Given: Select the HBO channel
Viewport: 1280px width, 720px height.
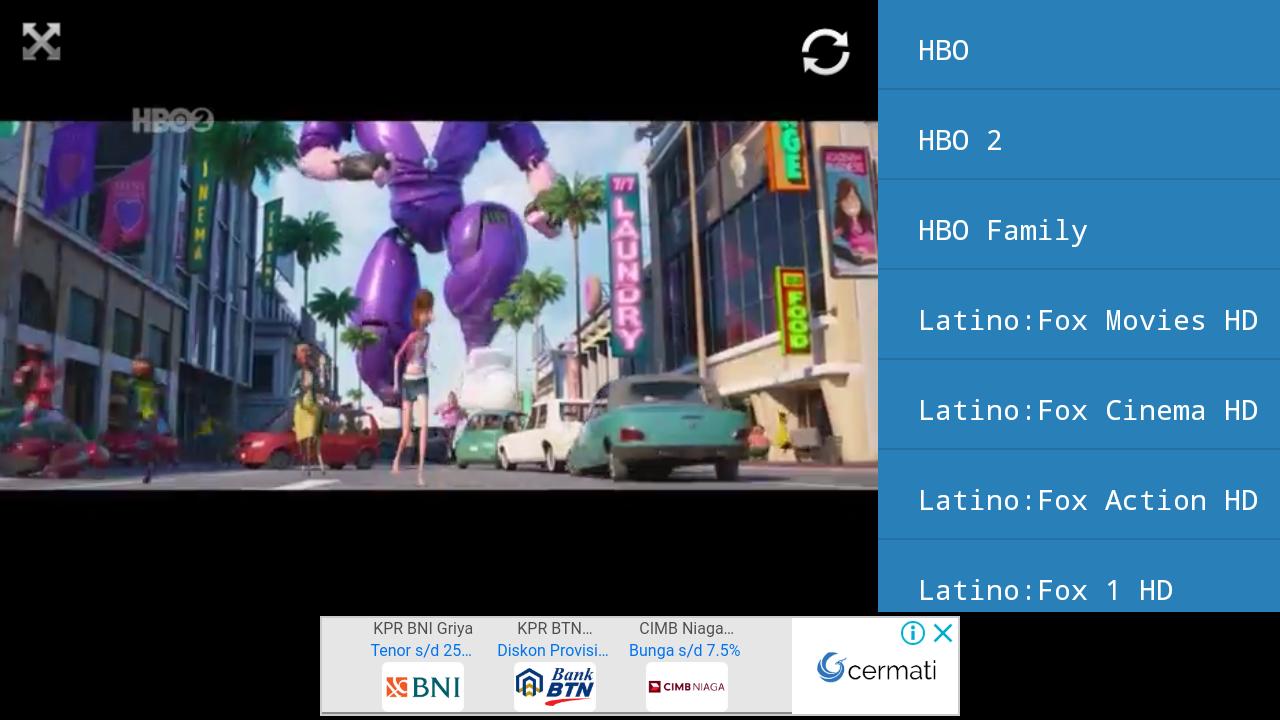Looking at the screenshot, I should (x=1079, y=45).
